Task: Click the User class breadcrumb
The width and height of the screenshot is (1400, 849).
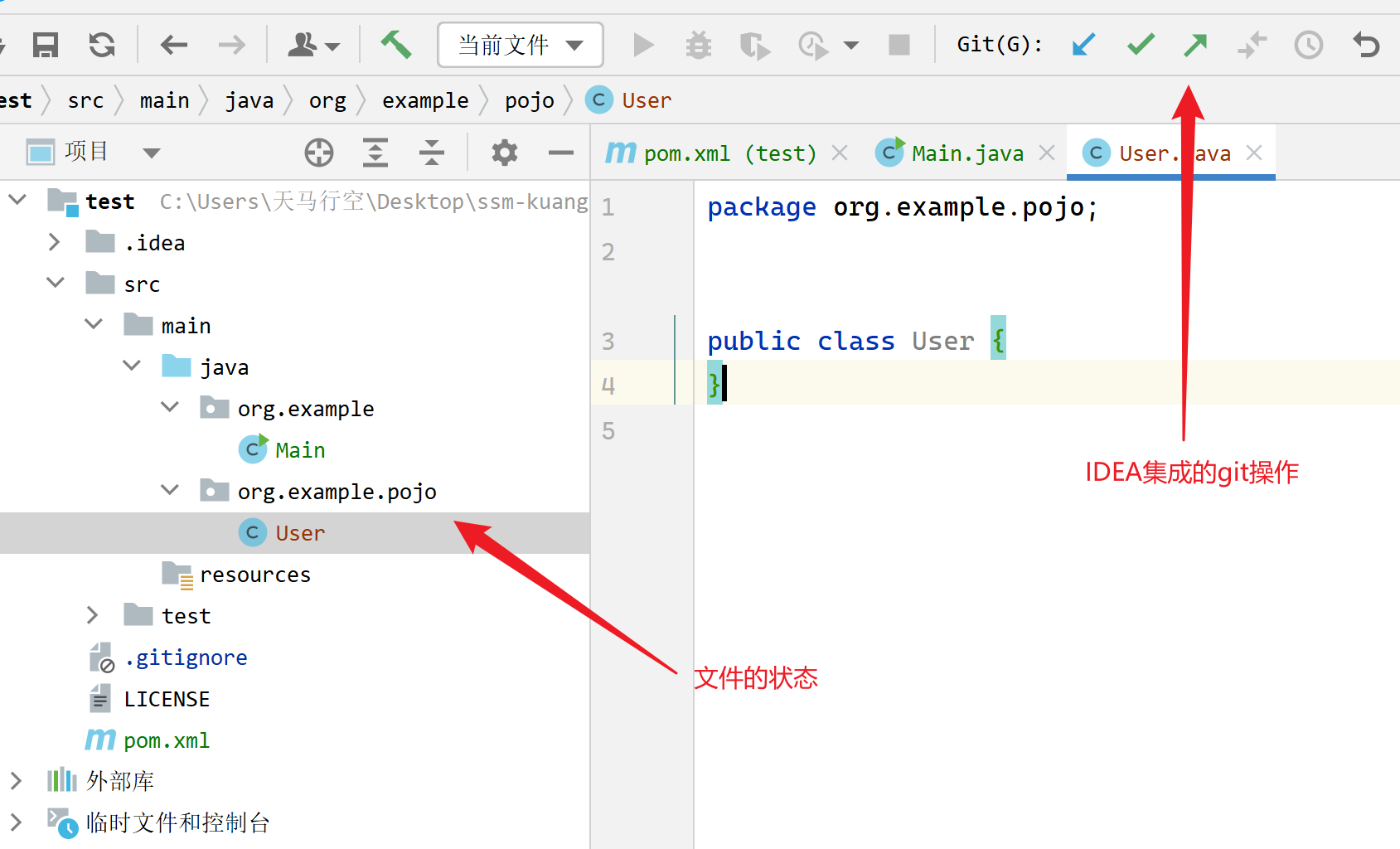Action: pos(628,100)
